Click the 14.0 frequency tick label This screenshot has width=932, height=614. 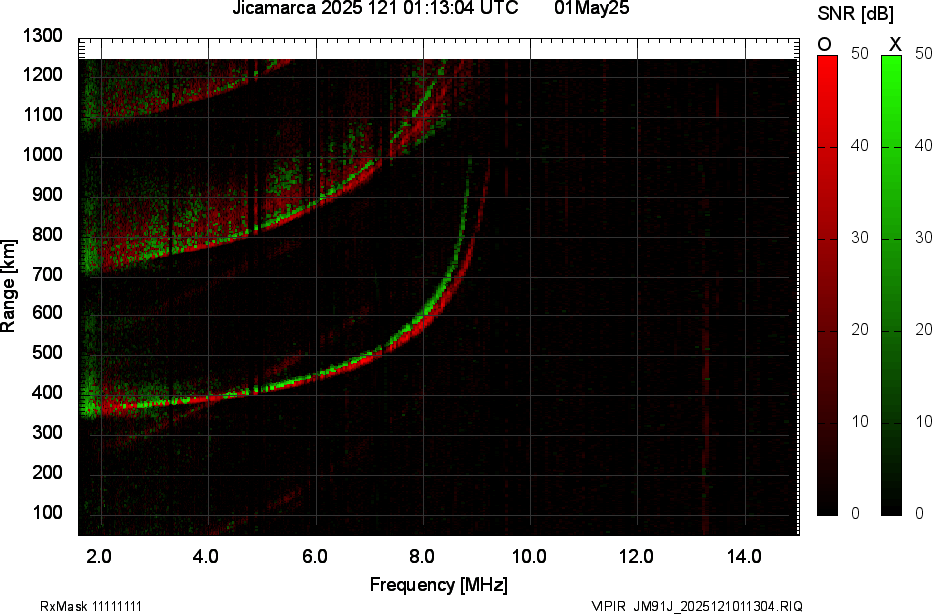coord(744,556)
